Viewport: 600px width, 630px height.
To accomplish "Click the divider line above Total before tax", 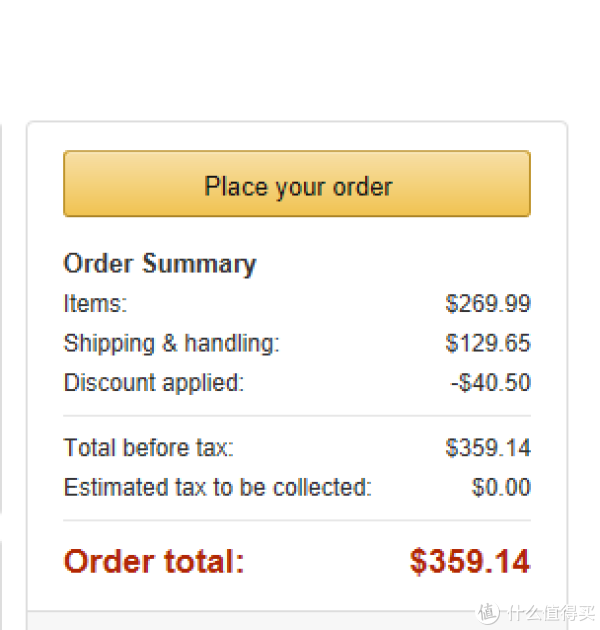I will [x=297, y=416].
